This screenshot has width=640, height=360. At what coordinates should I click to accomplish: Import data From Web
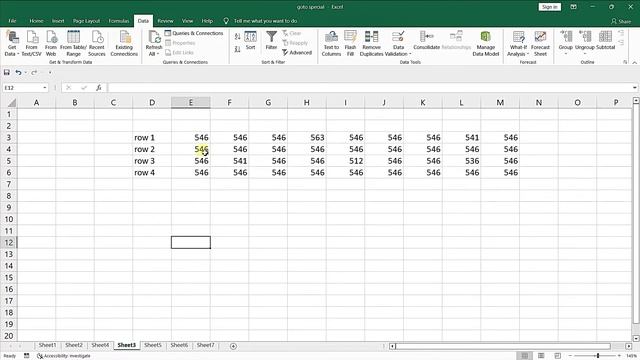[51, 43]
